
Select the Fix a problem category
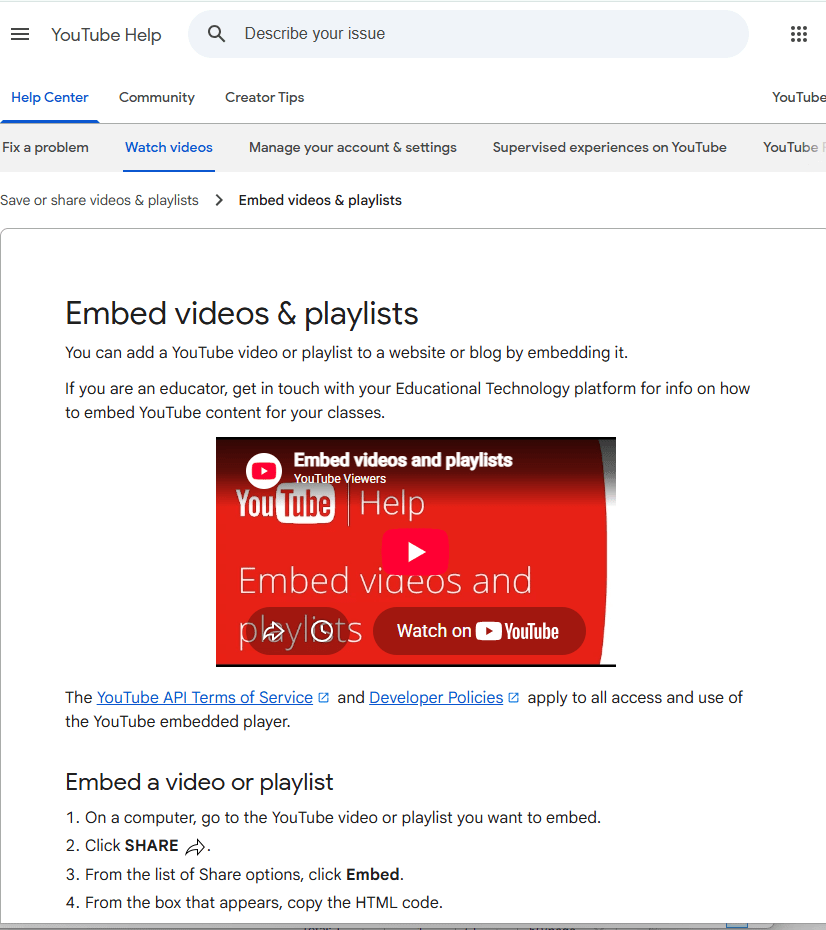coord(46,147)
